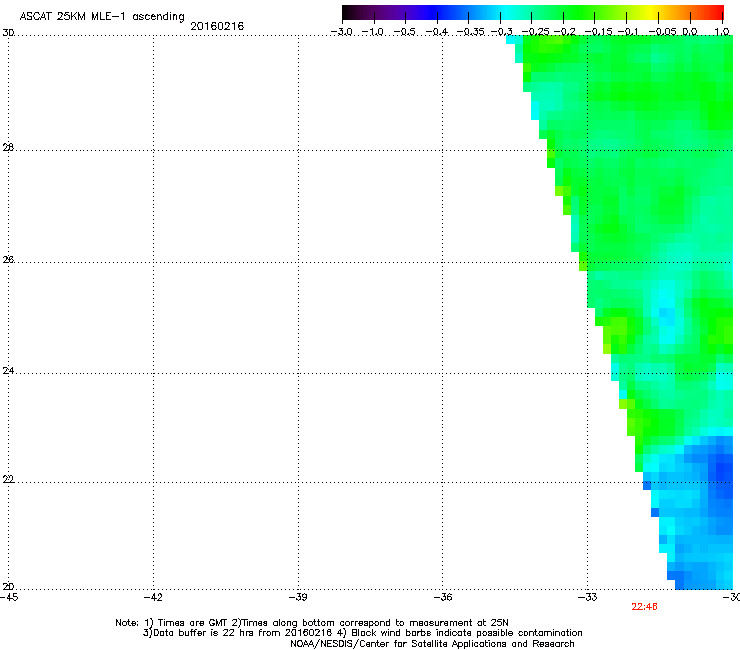Click the '-0.25' color bar label
740x650 pixels.
(535, 32)
